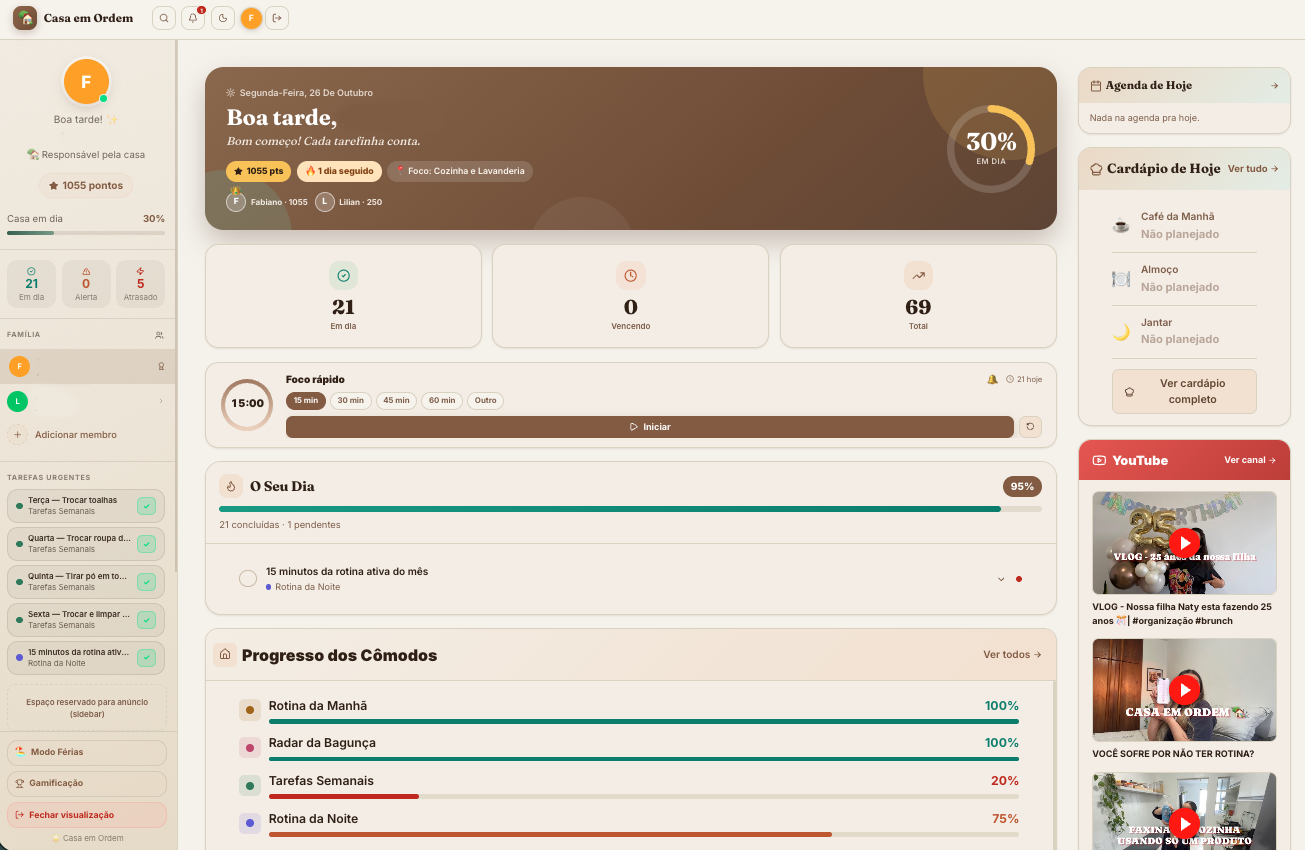Select 30 min focus duration
This screenshot has height=850, width=1305.
pyautogui.click(x=350, y=400)
